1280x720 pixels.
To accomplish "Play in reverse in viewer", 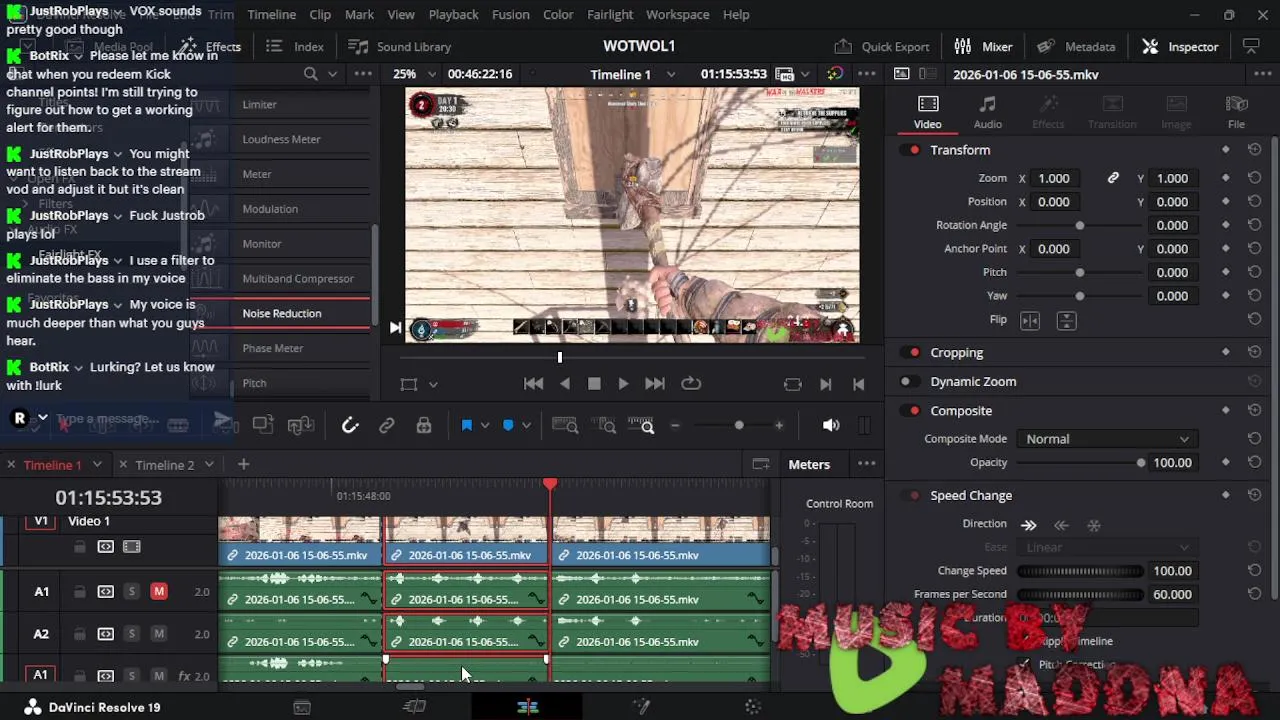I will (565, 384).
